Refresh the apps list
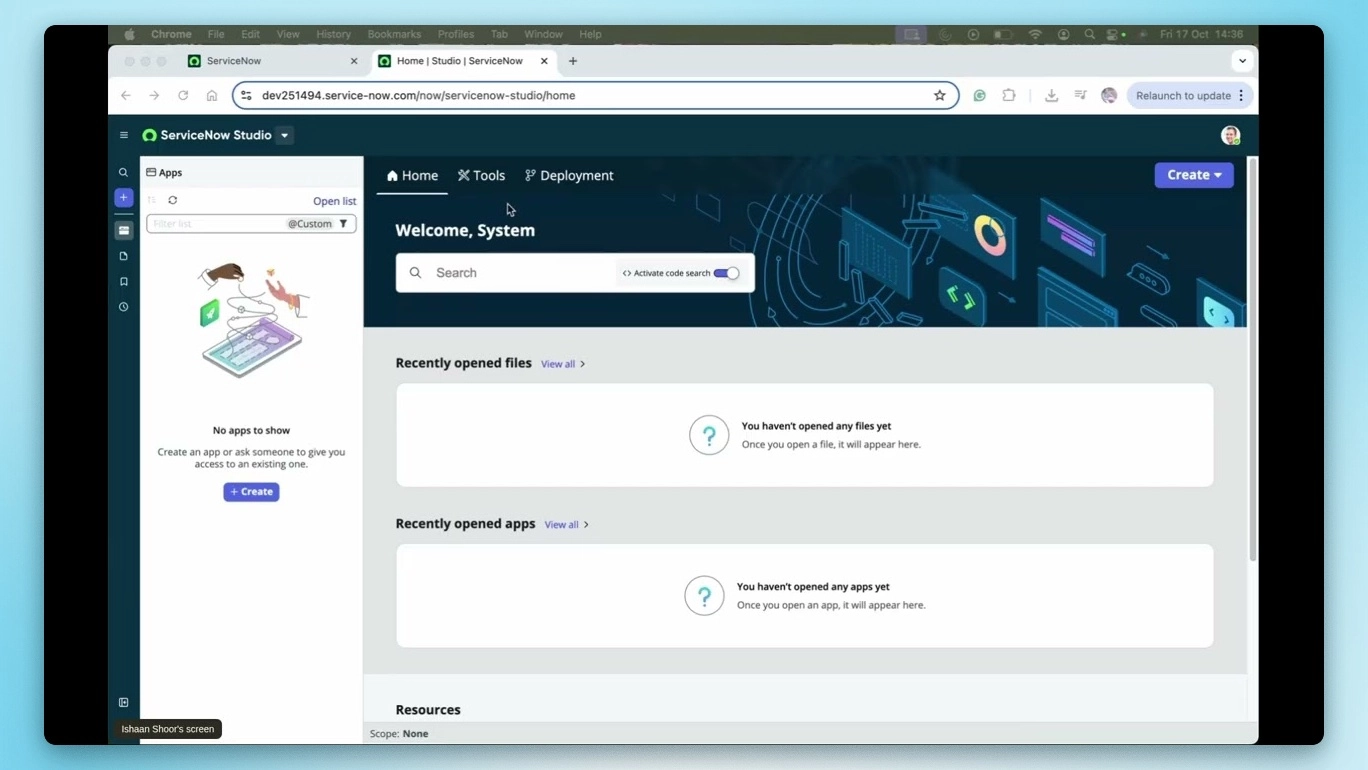 pyautogui.click(x=172, y=200)
